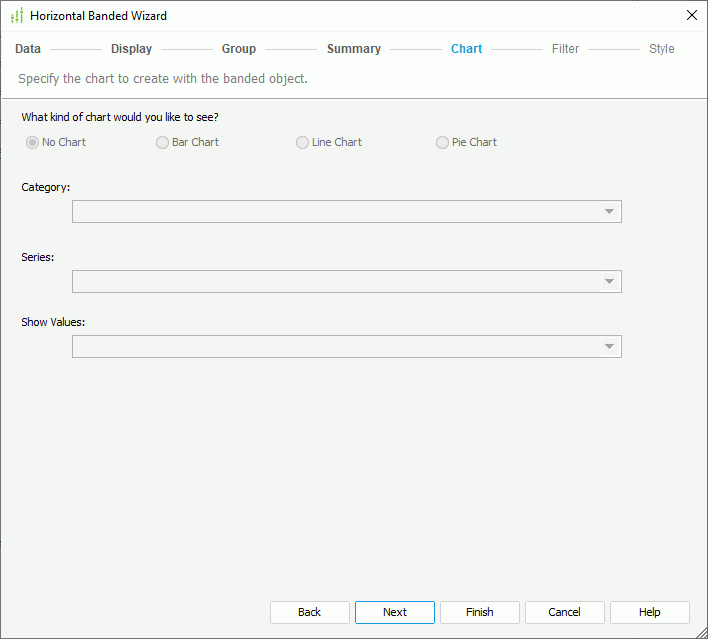Navigate to the Filter step
Screen dimensions: 708x639
(565, 49)
